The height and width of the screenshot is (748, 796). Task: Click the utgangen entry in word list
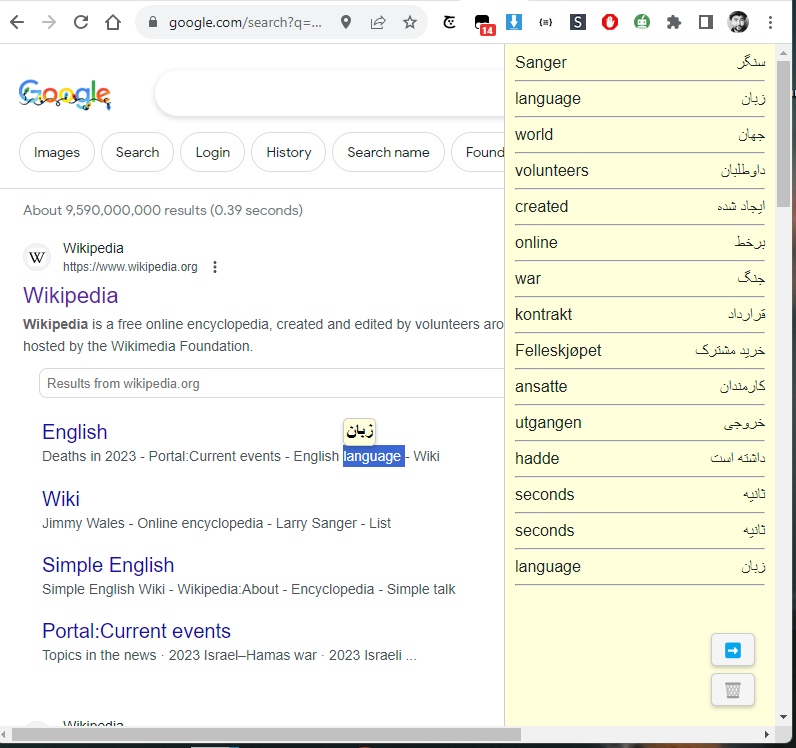pos(640,423)
